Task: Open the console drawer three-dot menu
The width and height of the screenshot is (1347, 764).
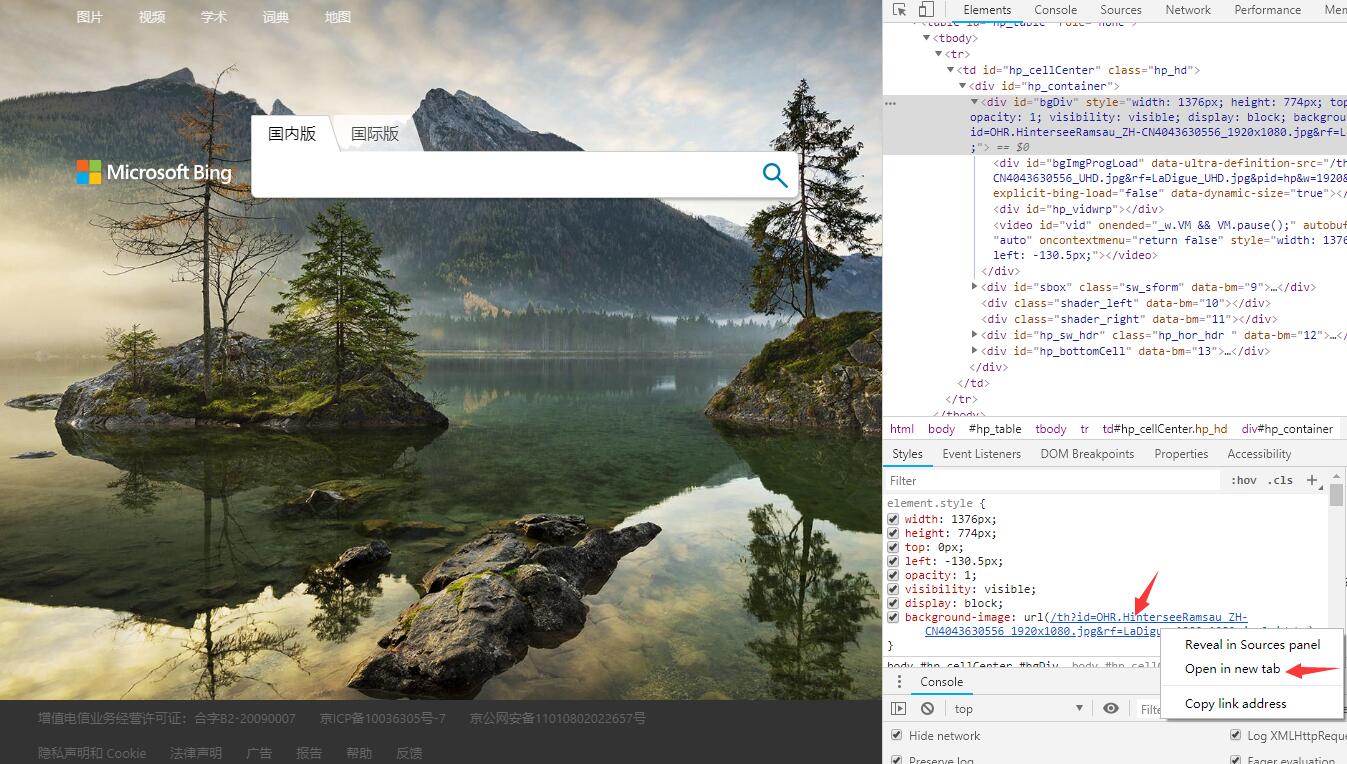Action: pos(899,682)
